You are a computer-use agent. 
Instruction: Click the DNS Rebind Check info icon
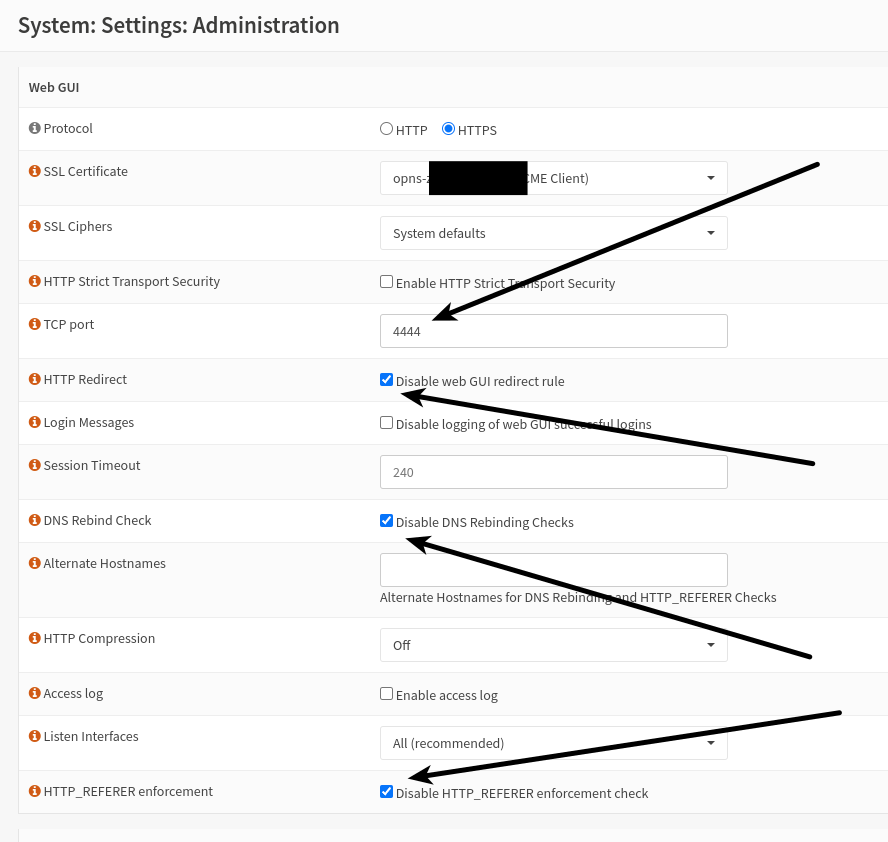35,521
